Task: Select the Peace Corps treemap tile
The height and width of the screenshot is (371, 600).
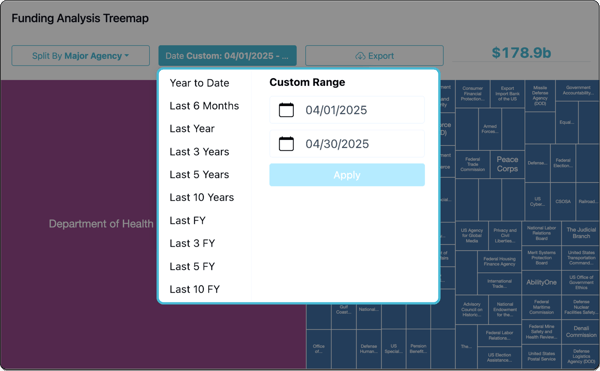Action: (507, 164)
